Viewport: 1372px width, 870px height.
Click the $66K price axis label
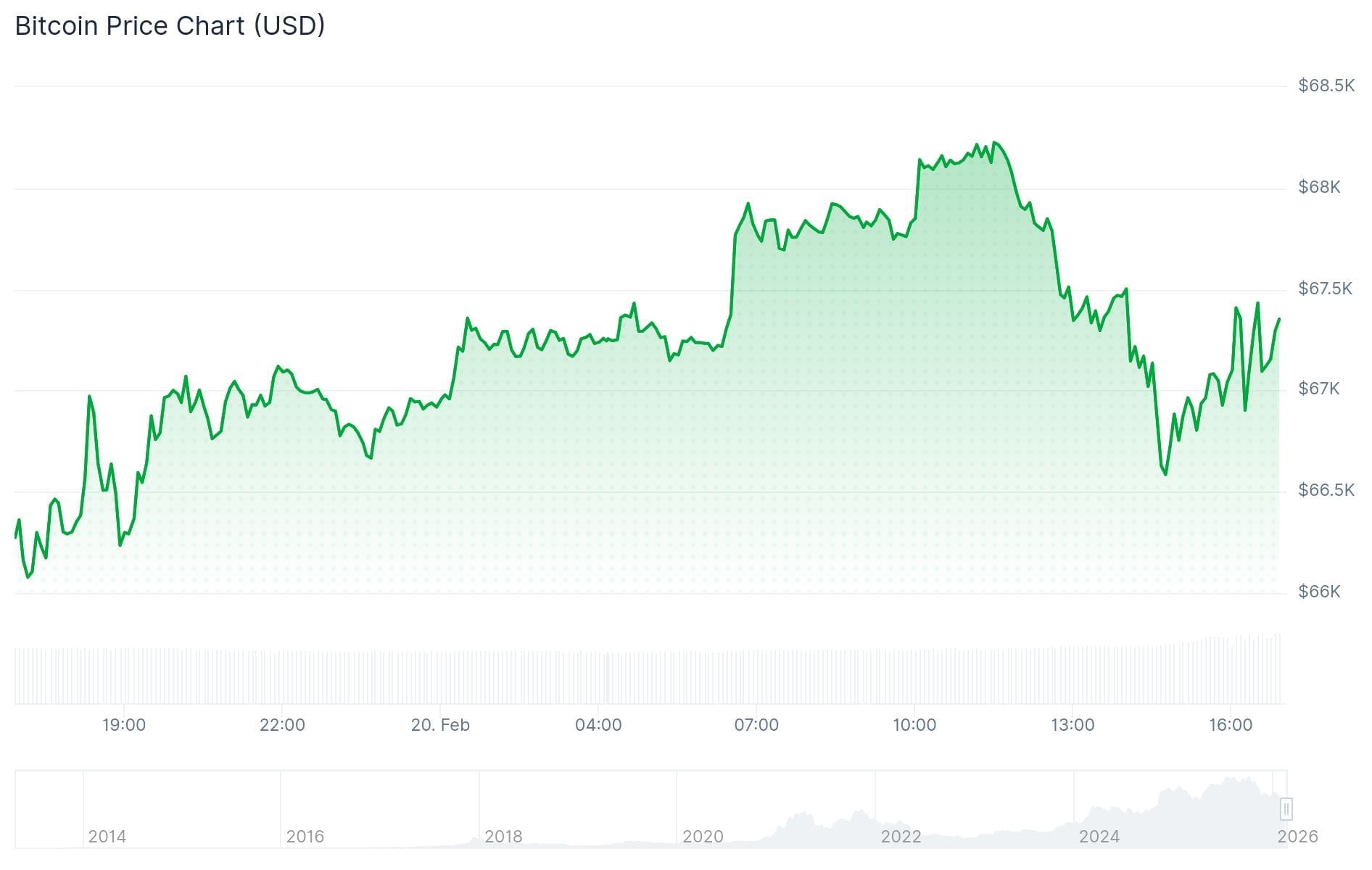pyautogui.click(x=1319, y=592)
